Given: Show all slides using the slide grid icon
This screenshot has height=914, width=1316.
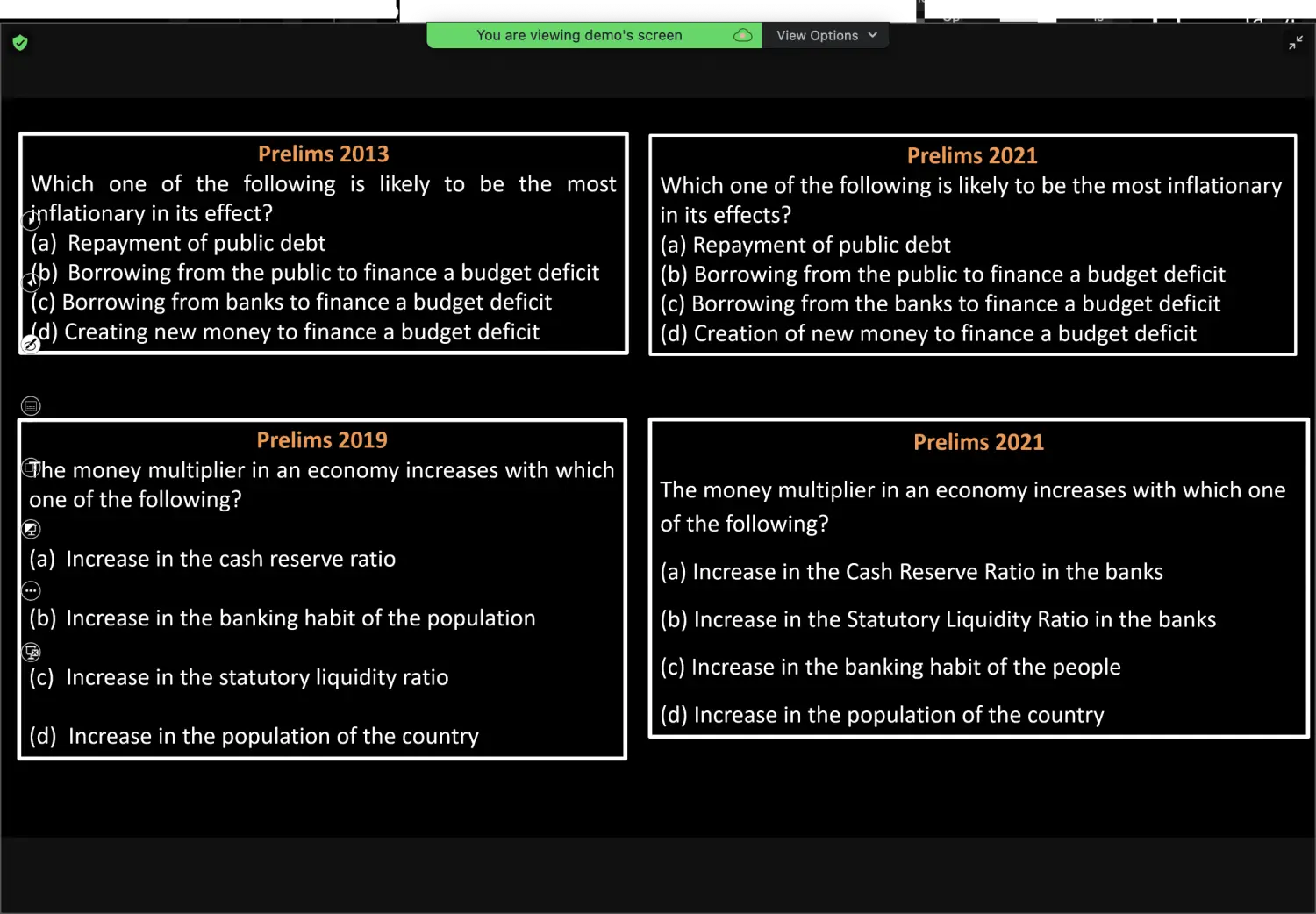Looking at the screenshot, I should tap(31, 406).
